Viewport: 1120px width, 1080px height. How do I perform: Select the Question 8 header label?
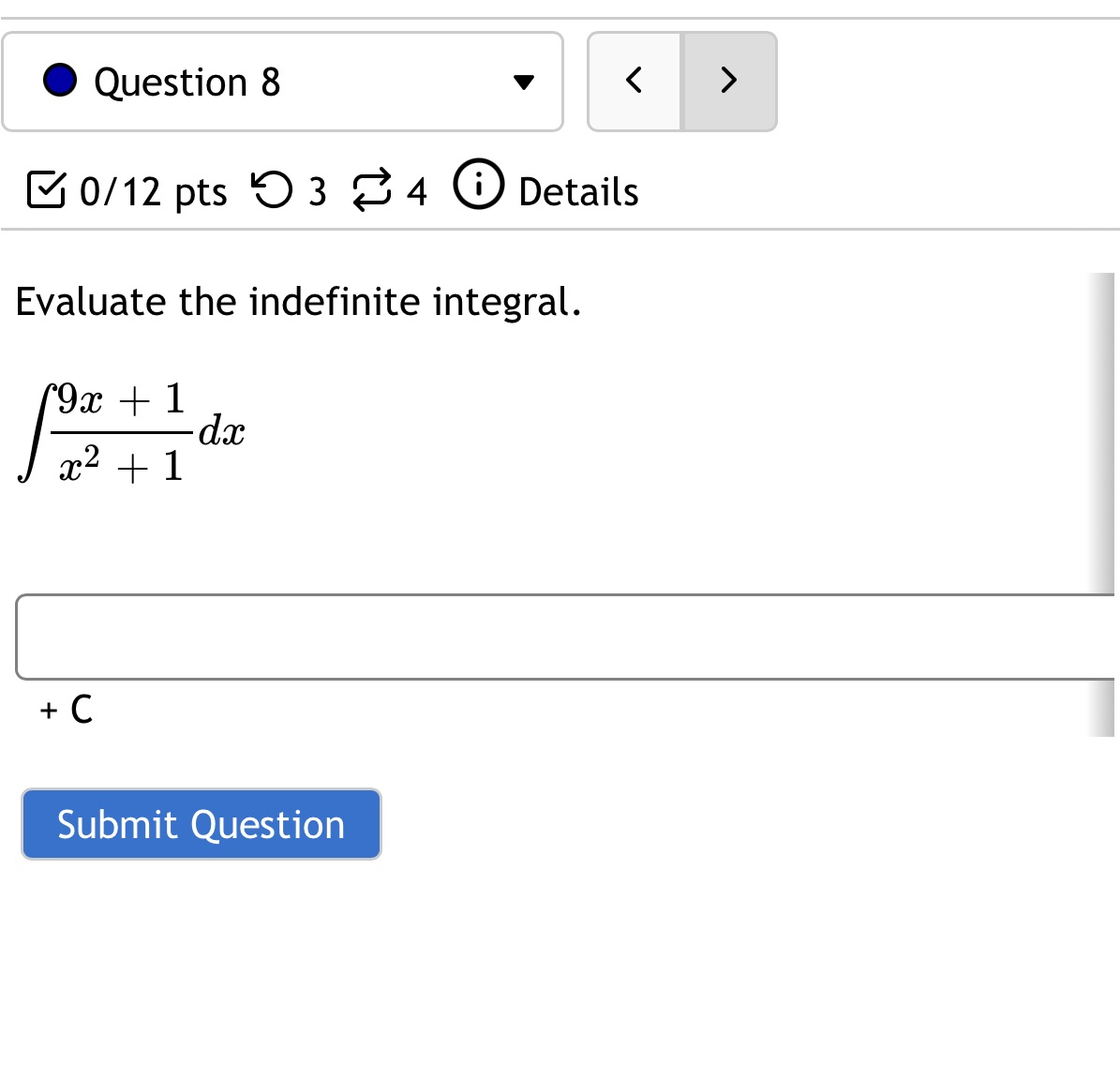tap(187, 82)
